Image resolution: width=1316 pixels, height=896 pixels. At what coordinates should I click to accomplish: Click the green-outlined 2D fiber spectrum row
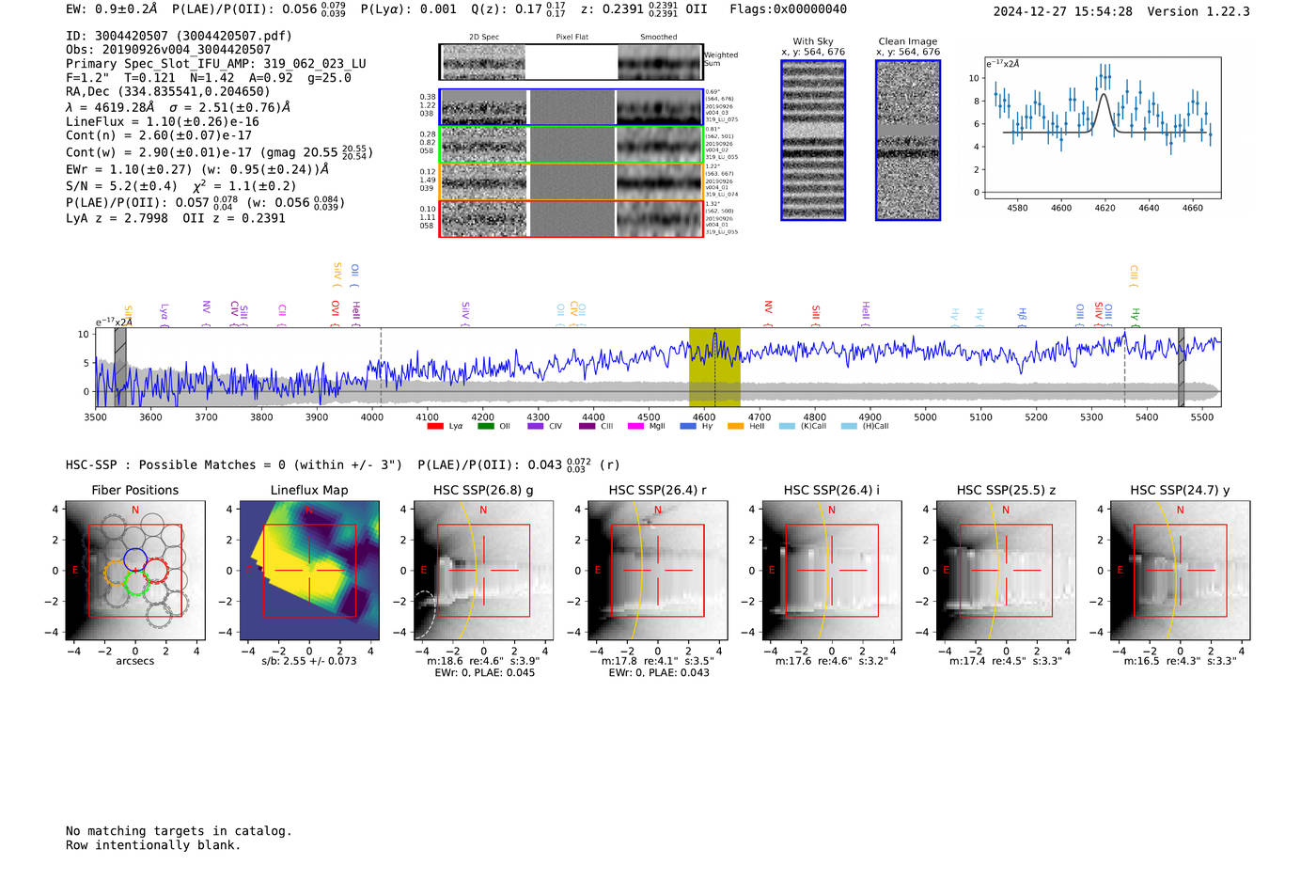tap(572, 145)
